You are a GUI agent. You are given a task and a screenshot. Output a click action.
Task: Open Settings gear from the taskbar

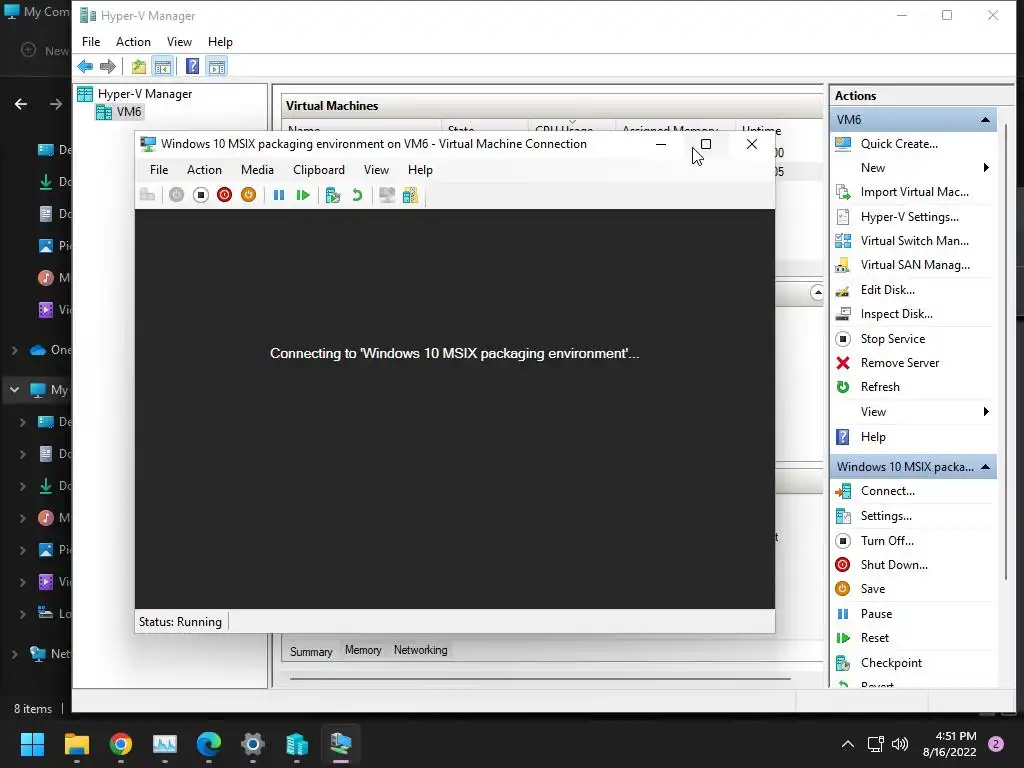click(x=253, y=744)
